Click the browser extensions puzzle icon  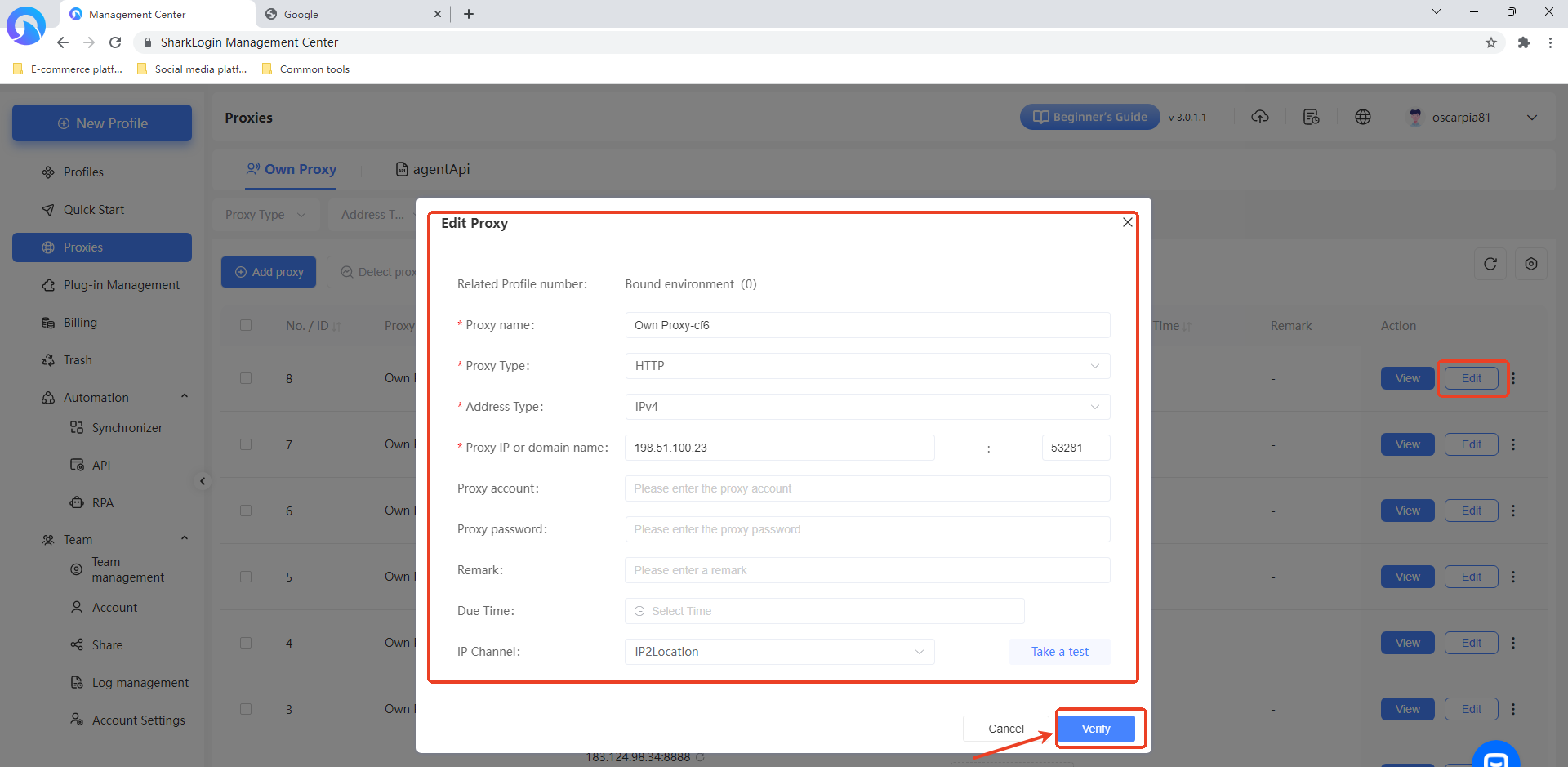pos(1523,42)
